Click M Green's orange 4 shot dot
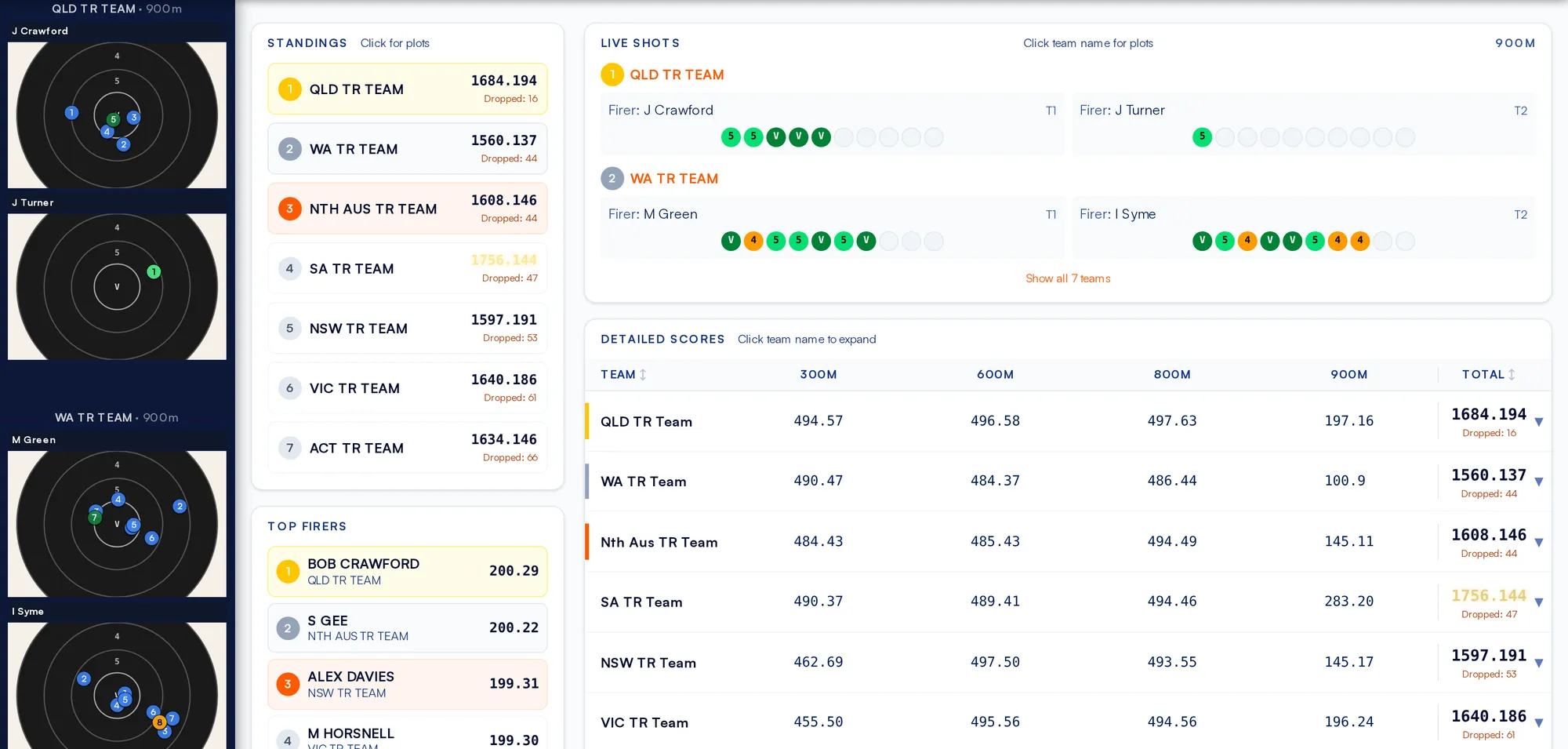 [x=753, y=241]
